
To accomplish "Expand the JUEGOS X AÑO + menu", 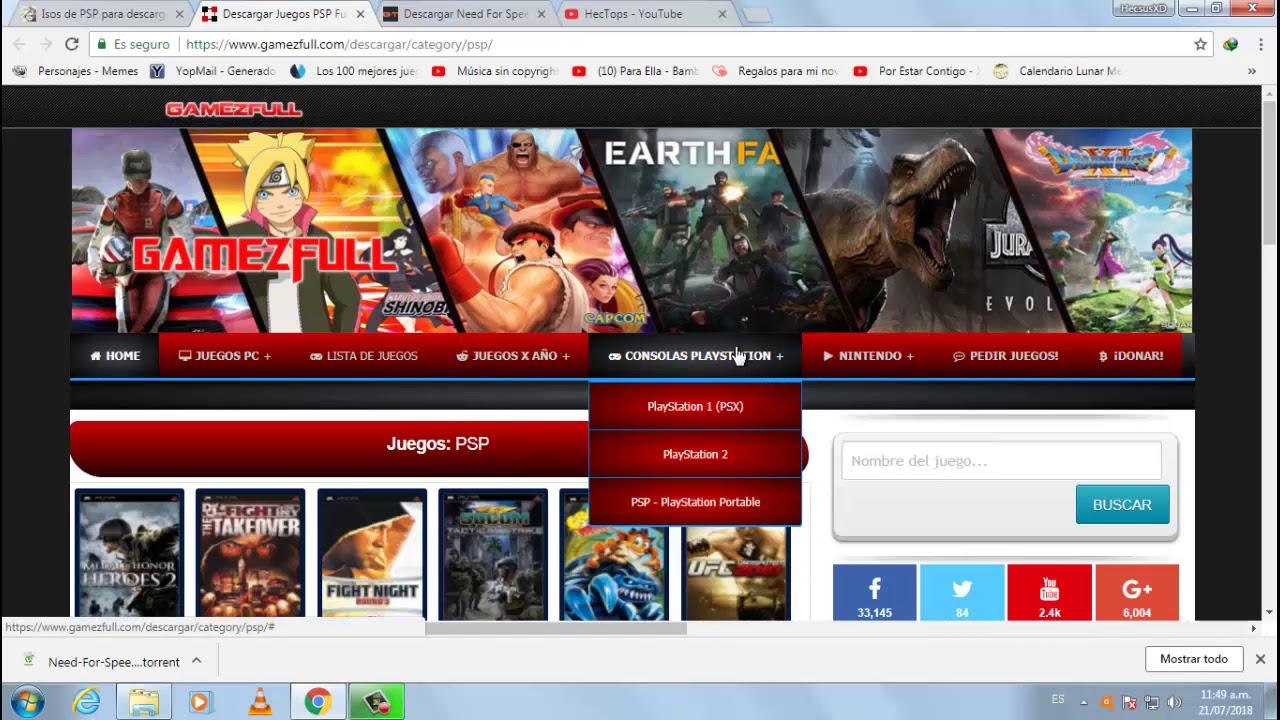I will pyautogui.click(x=514, y=356).
